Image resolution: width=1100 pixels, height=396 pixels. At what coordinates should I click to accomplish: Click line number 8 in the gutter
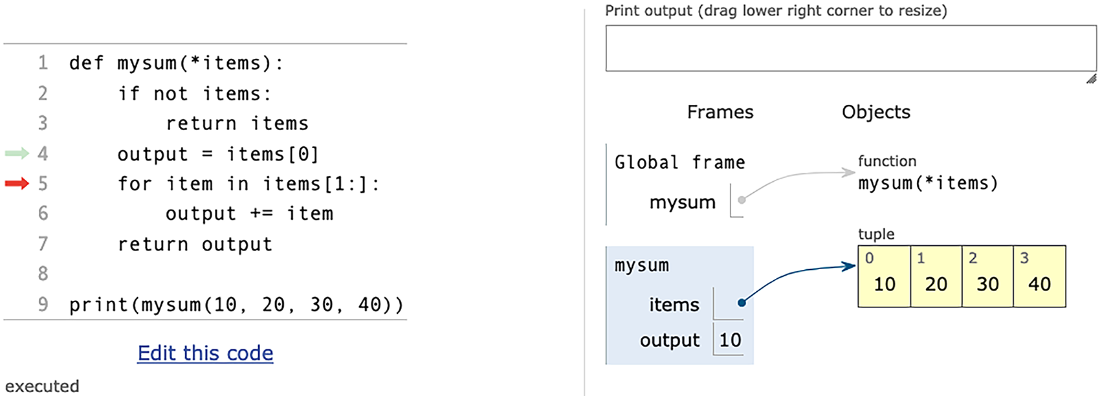(43, 275)
